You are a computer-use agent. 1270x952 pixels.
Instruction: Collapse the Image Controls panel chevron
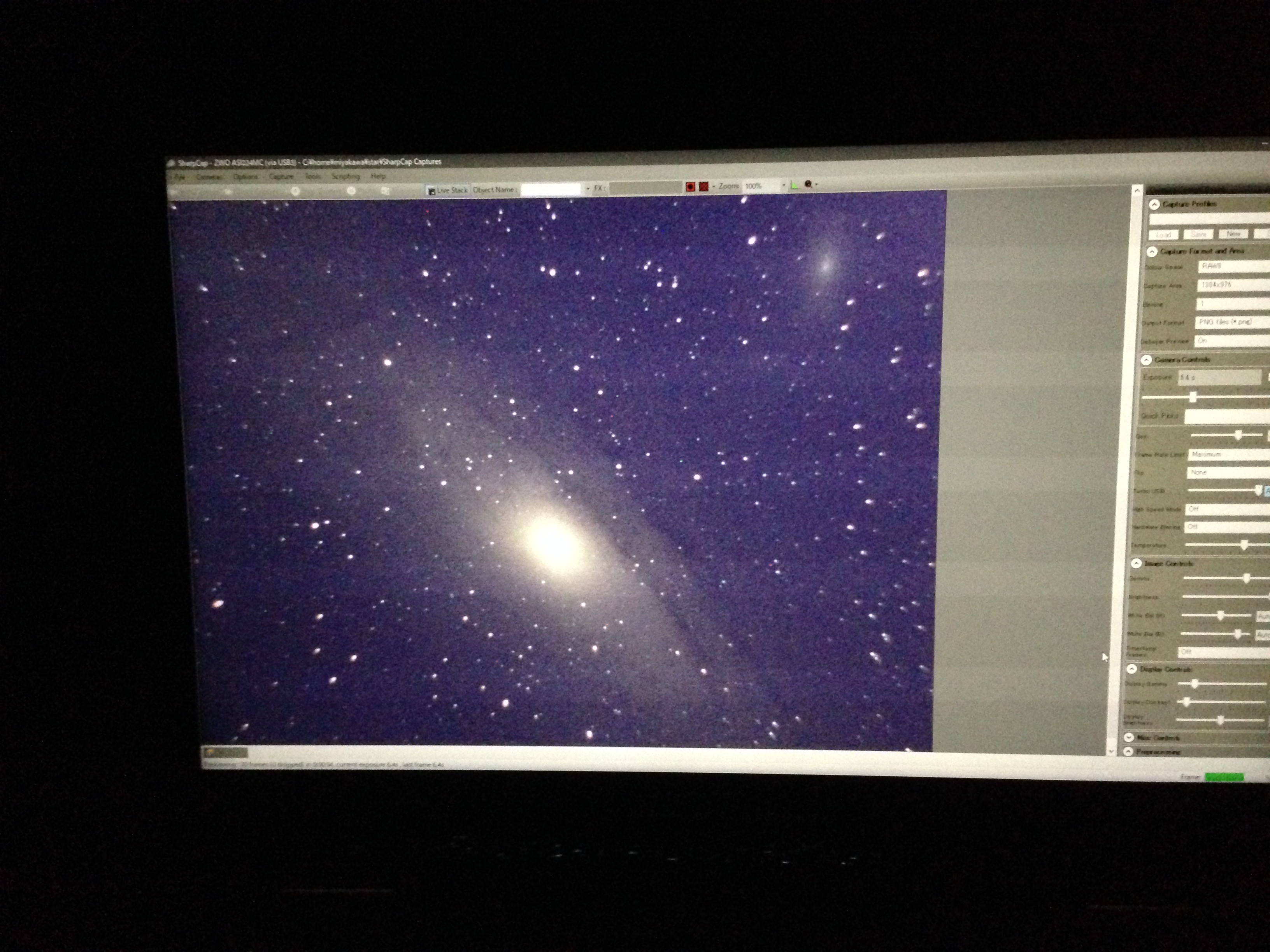coord(1136,563)
